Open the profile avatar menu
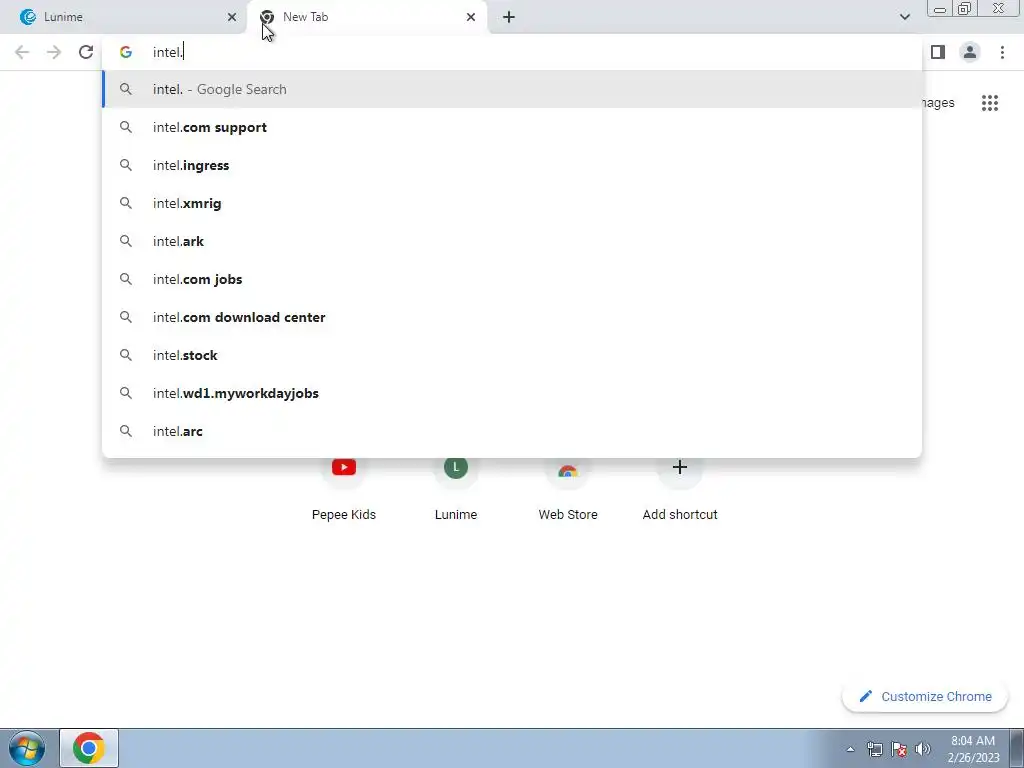 (x=970, y=52)
